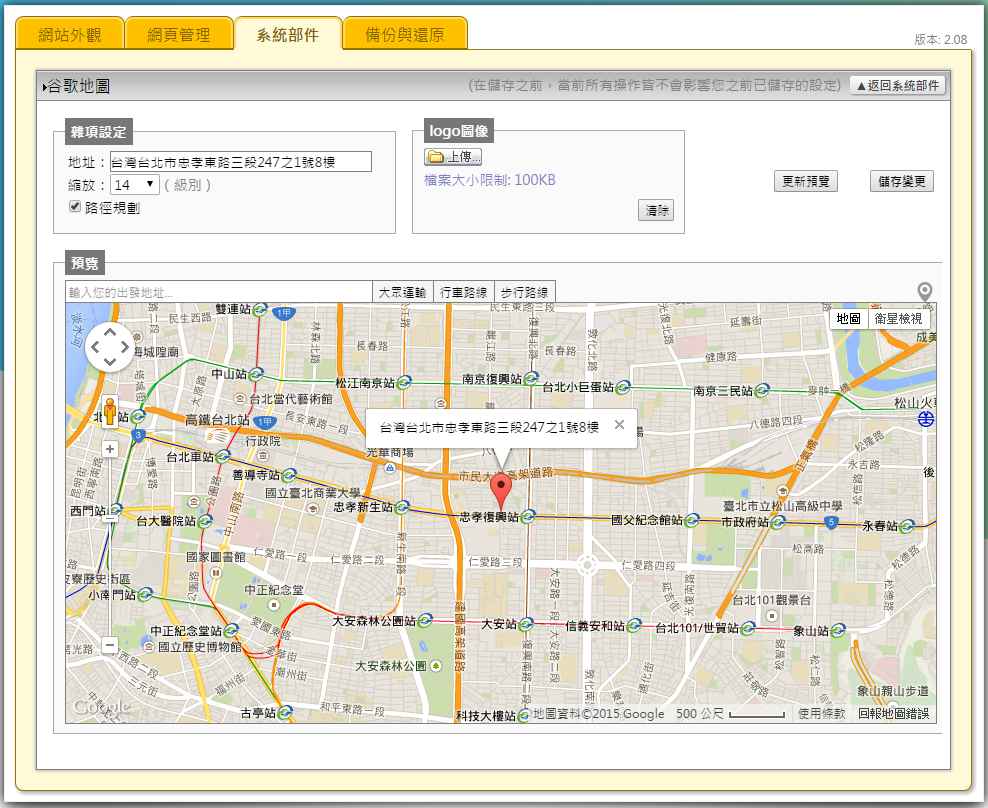Viewport: 988px width, 808px height.
Task: Click the 輸入您的出發地址 input field
Action: pos(217,292)
